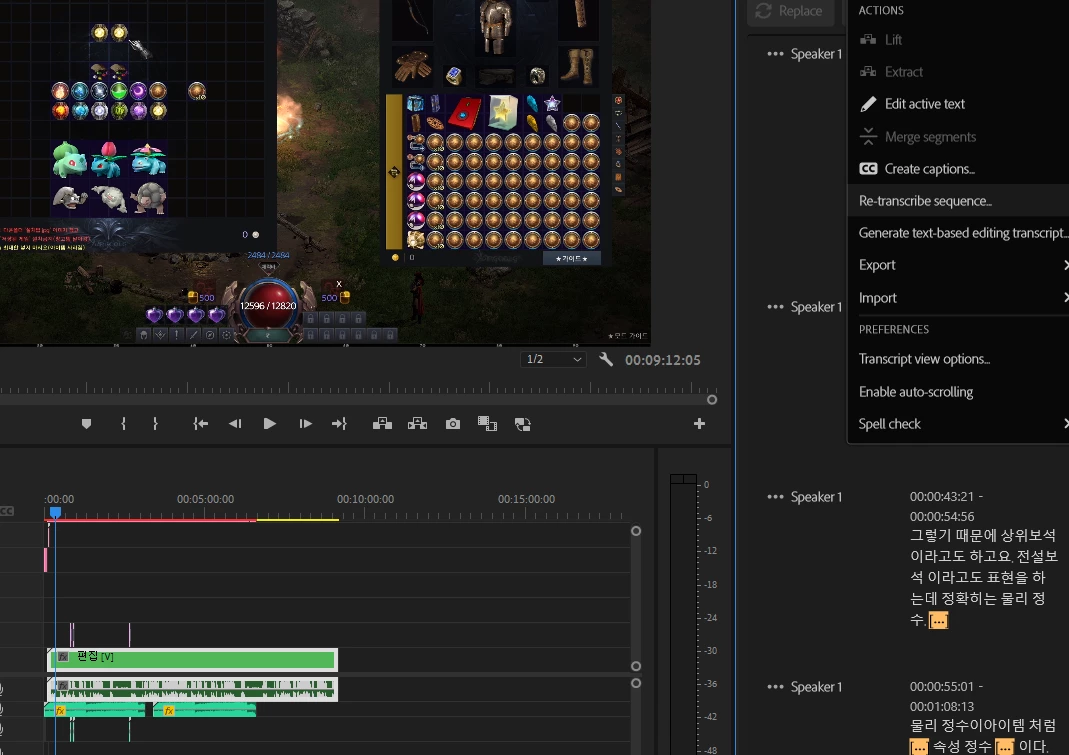Select the 편집 [V] video clip
Image resolution: width=1069 pixels, height=755 pixels.
[x=192, y=660]
